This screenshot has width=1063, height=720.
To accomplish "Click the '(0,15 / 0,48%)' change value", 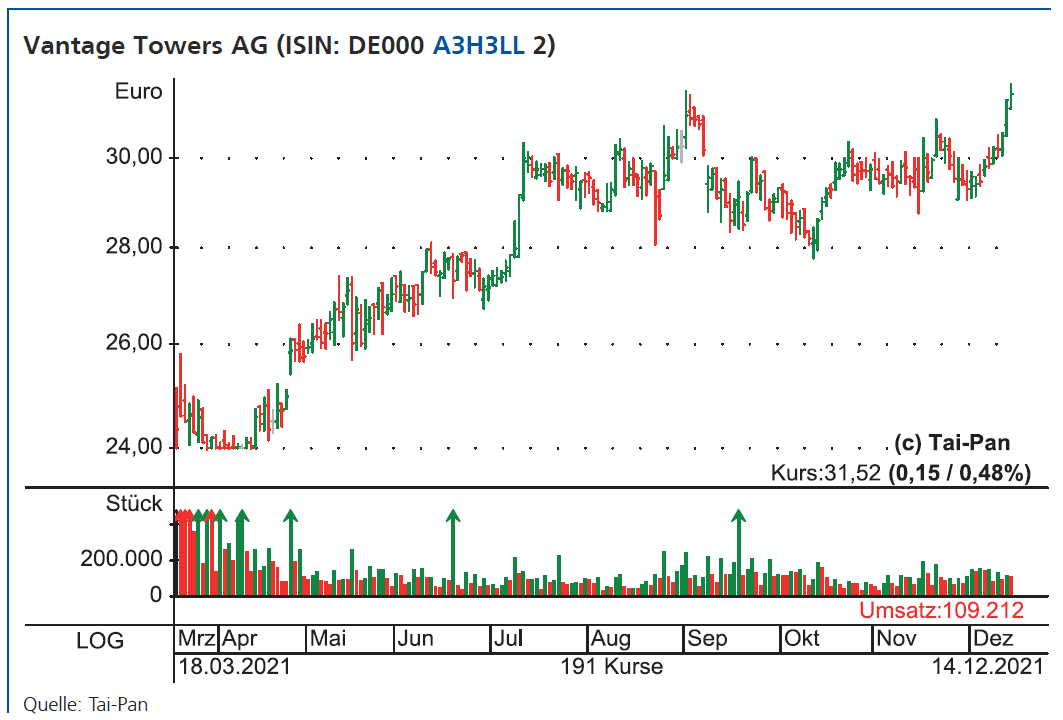I will click(959, 473).
